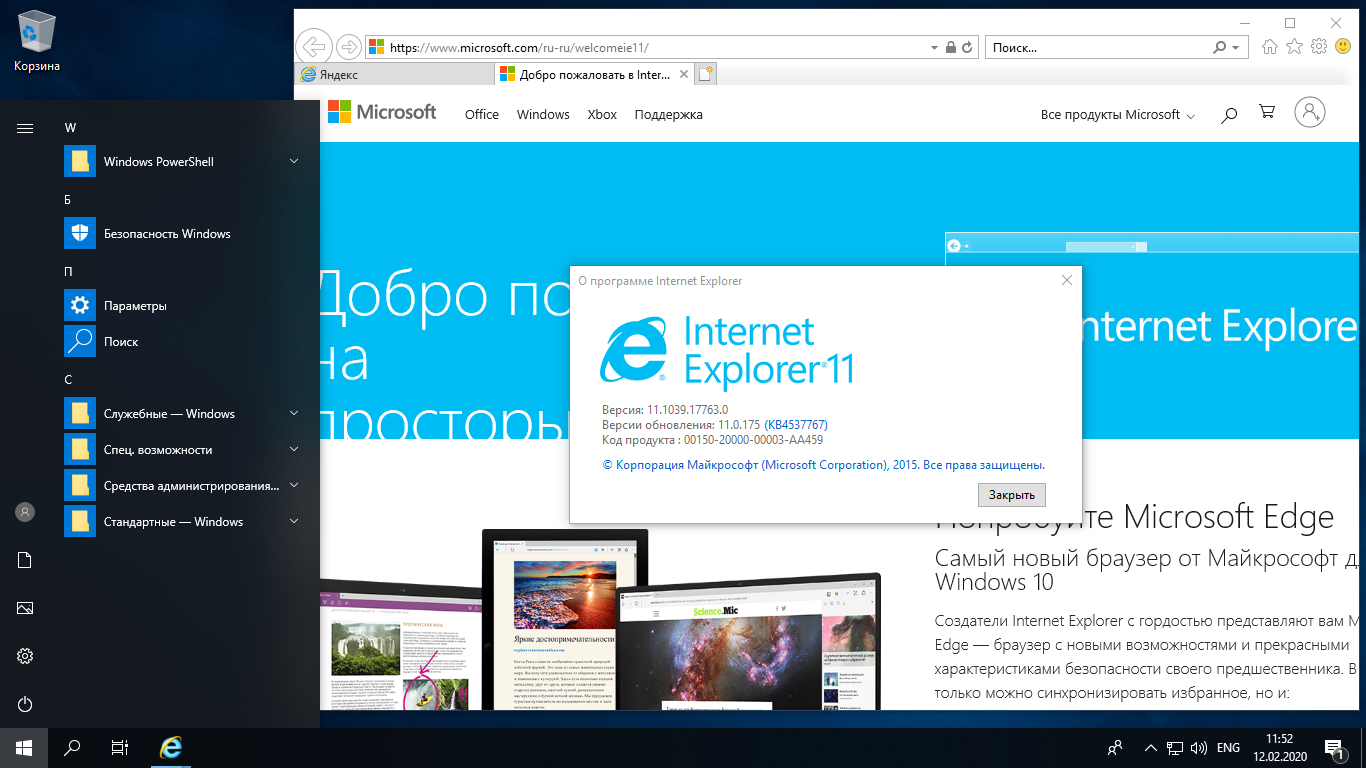Expand Стандартные — Windows folder
The width and height of the screenshot is (1366, 768).
[x=294, y=521]
